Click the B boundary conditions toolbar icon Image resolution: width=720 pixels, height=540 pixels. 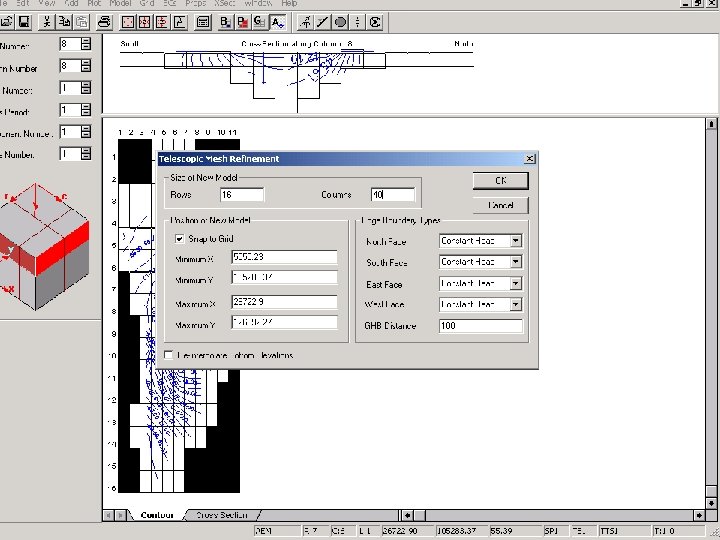coord(225,22)
